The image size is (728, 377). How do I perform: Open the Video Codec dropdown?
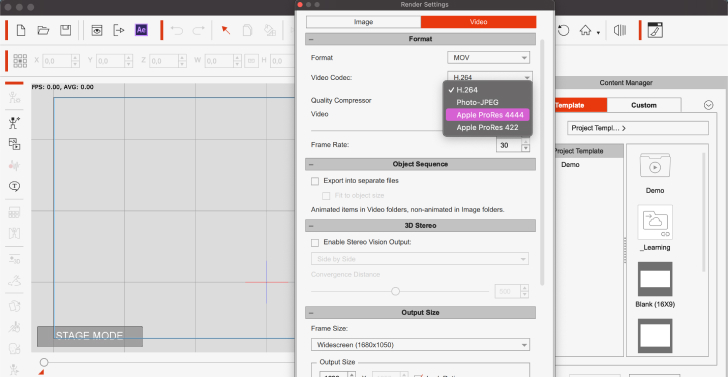pyautogui.click(x=490, y=77)
